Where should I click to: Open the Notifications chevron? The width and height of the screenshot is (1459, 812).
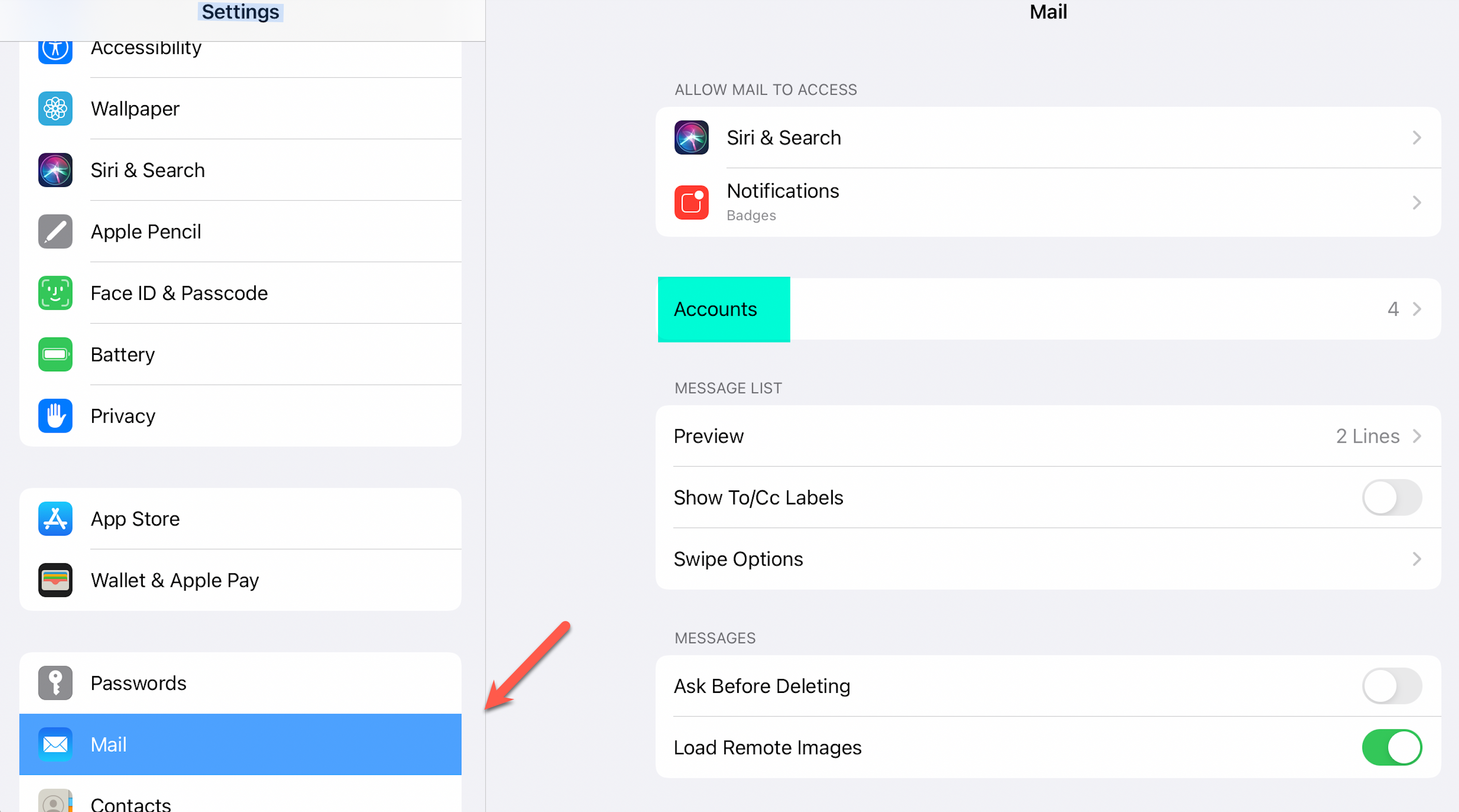[x=1417, y=203]
